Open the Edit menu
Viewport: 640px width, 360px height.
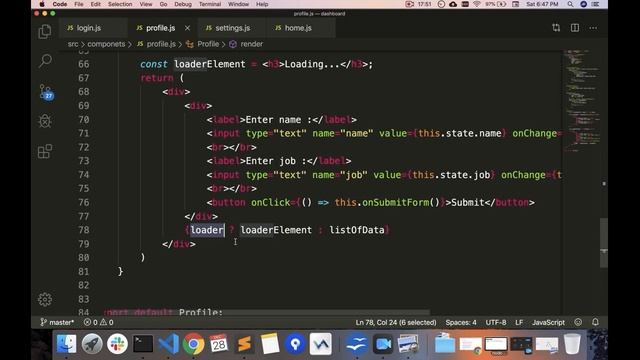(x=96, y=4)
